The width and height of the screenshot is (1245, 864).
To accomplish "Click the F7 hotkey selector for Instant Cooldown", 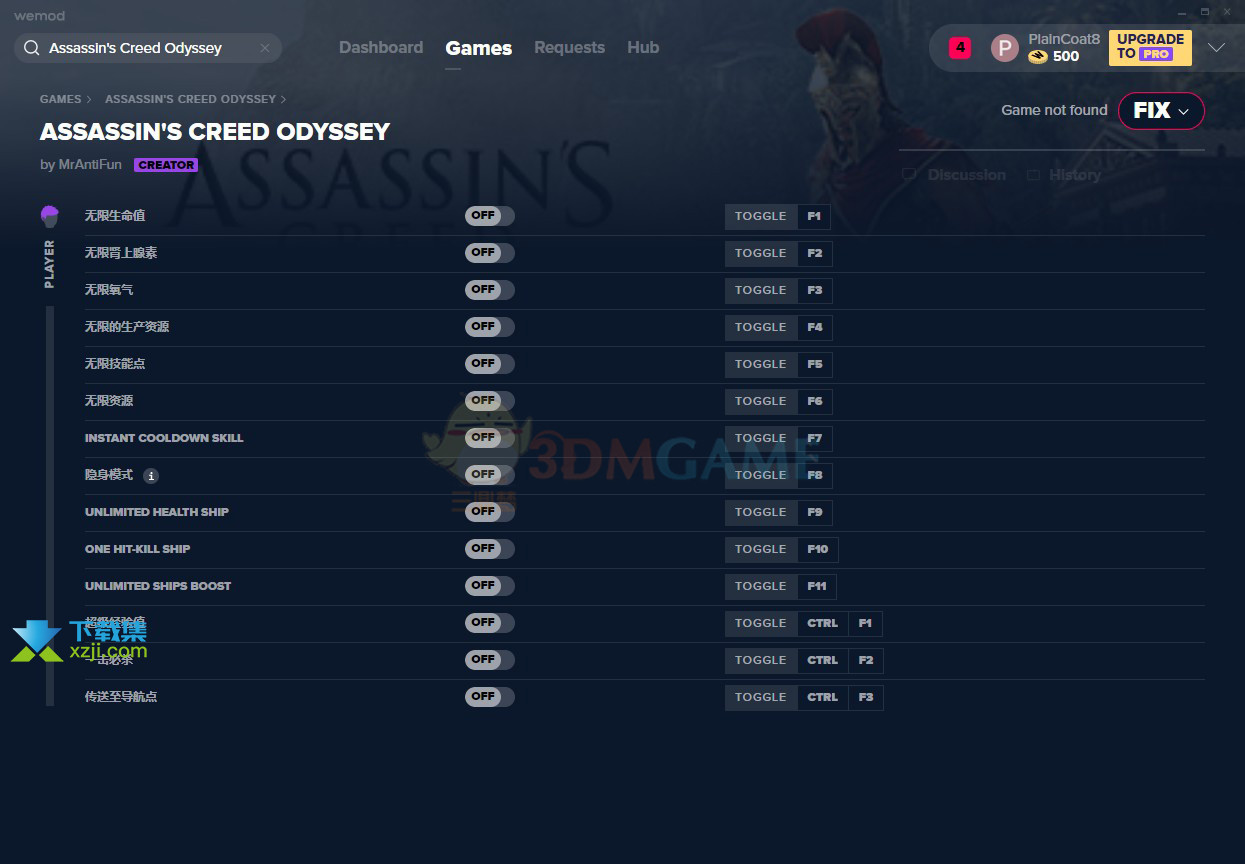I will pyautogui.click(x=815, y=438).
